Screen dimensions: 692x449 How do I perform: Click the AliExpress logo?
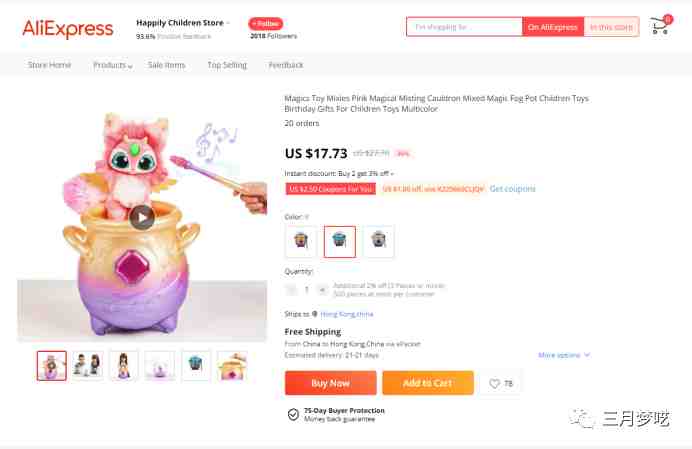[x=68, y=29]
